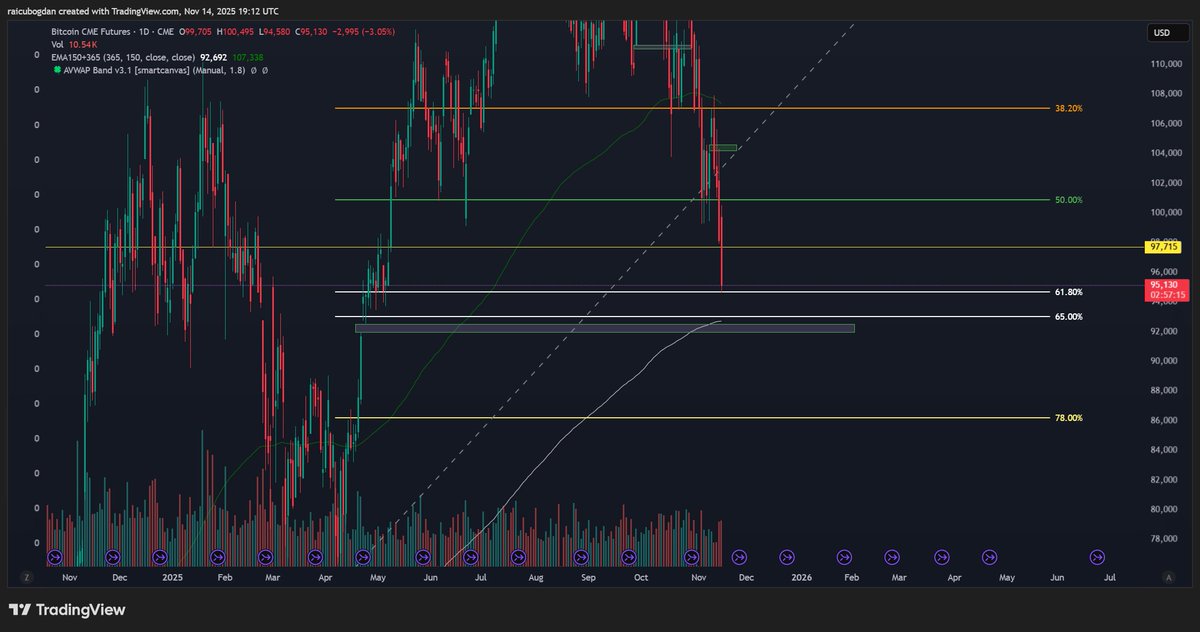
Task: Click the green EMA value 107,338
Action: [x=249, y=58]
